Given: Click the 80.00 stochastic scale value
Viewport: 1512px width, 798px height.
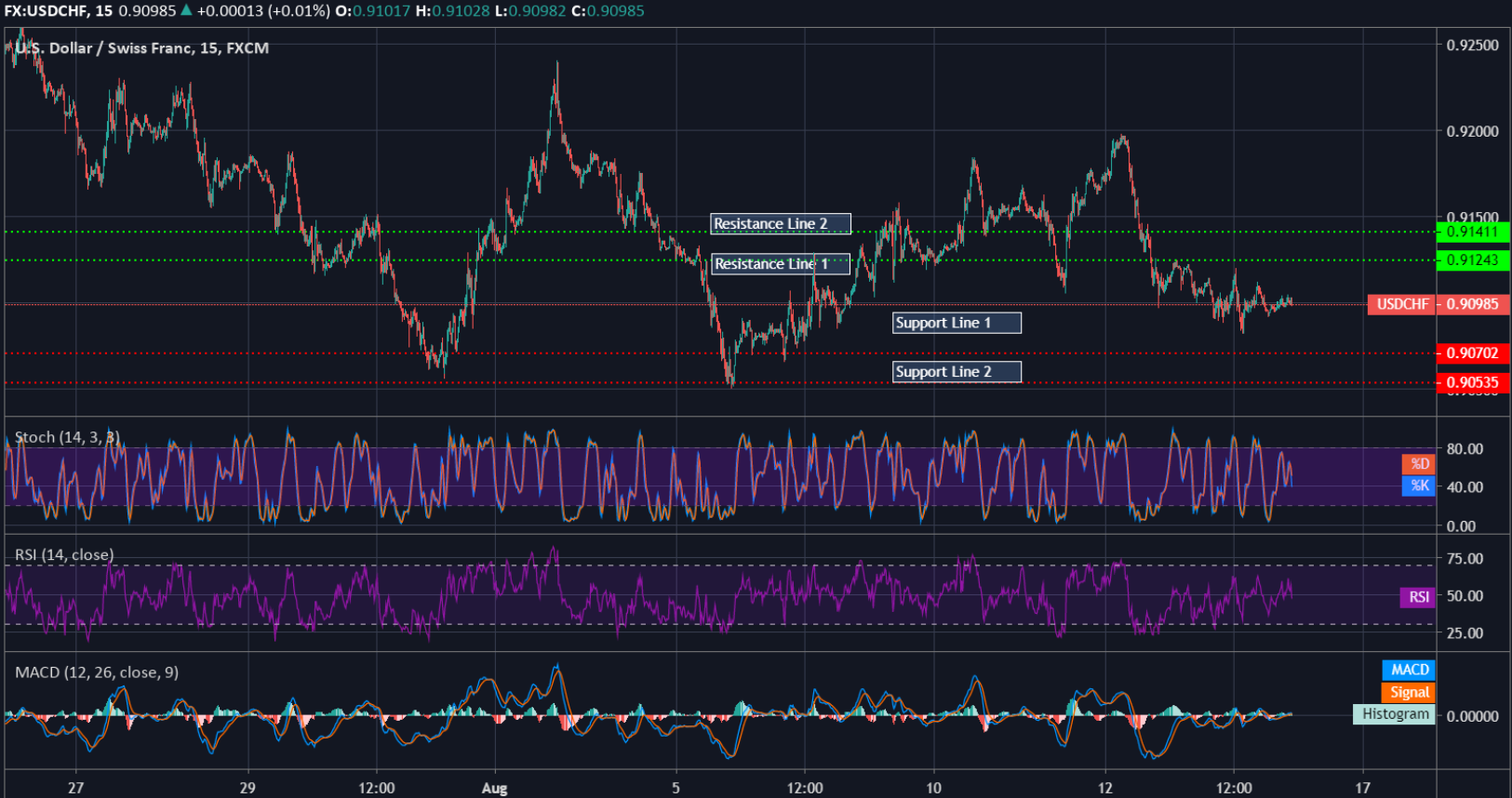Looking at the screenshot, I should [1465, 449].
